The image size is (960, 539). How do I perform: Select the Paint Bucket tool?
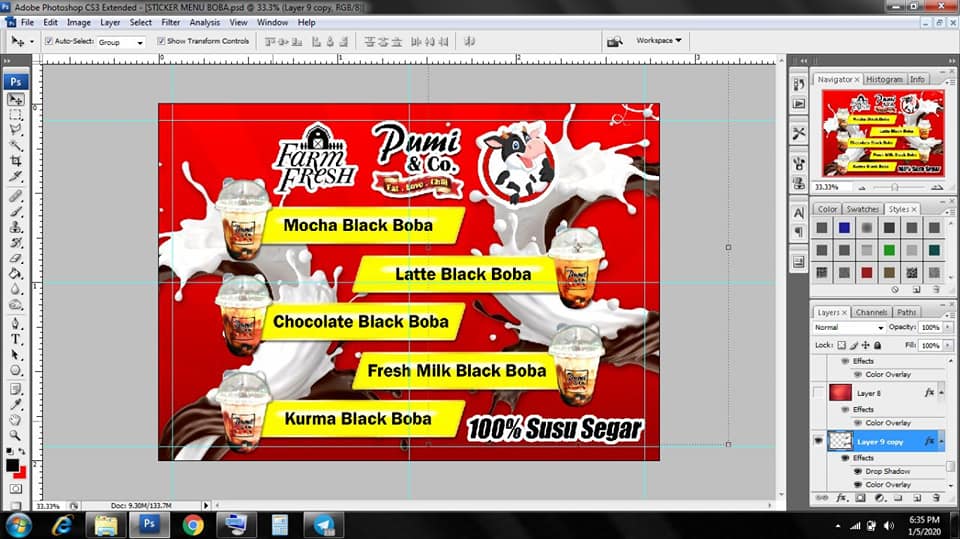point(16,273)
